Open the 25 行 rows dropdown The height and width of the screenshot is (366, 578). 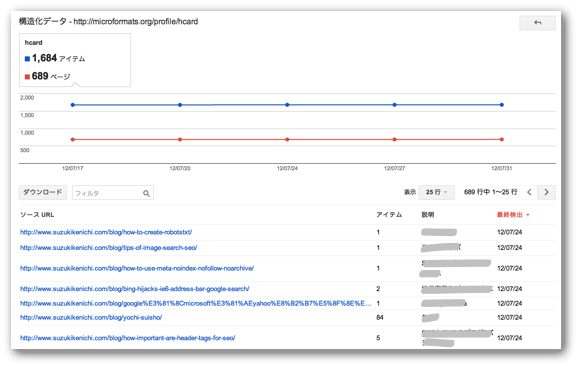coord(436,192)
